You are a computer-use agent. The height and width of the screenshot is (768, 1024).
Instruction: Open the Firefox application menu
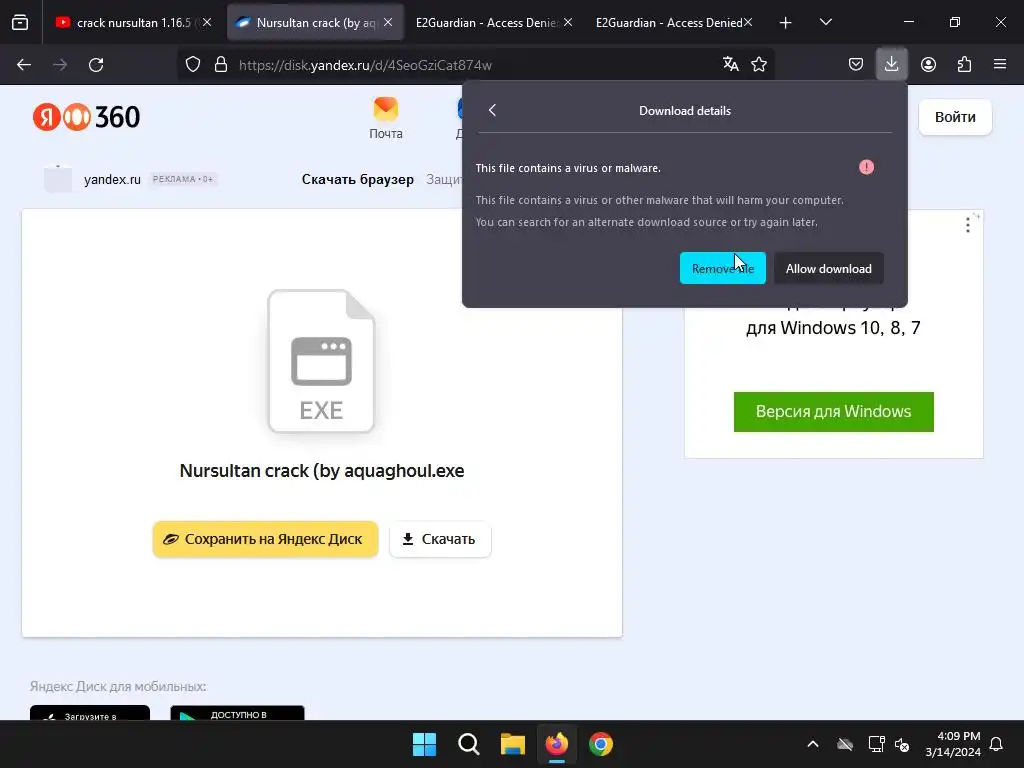click(x=1000, y=64)
